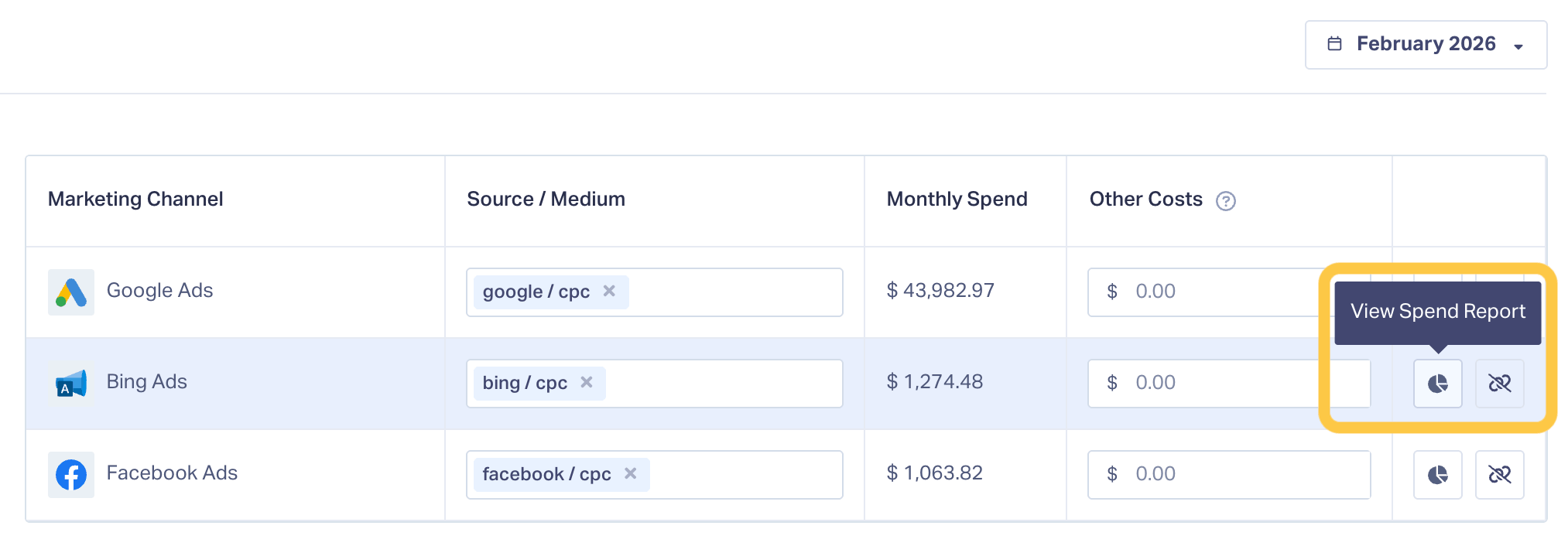Click inside the Google Ads source/medium box

pos(735,292)
